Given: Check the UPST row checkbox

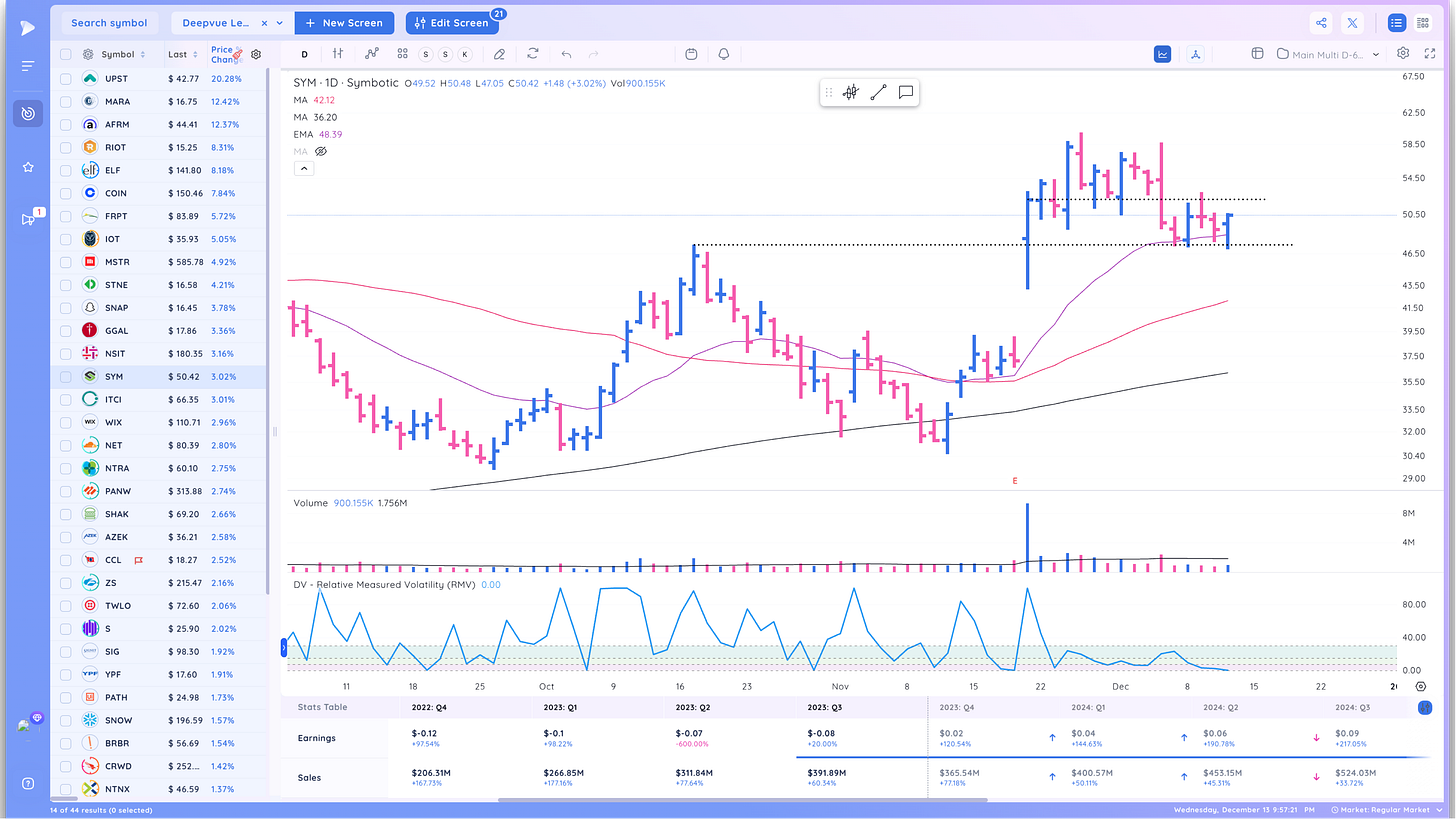Looking at the screenshot, I should coord(66,78).
